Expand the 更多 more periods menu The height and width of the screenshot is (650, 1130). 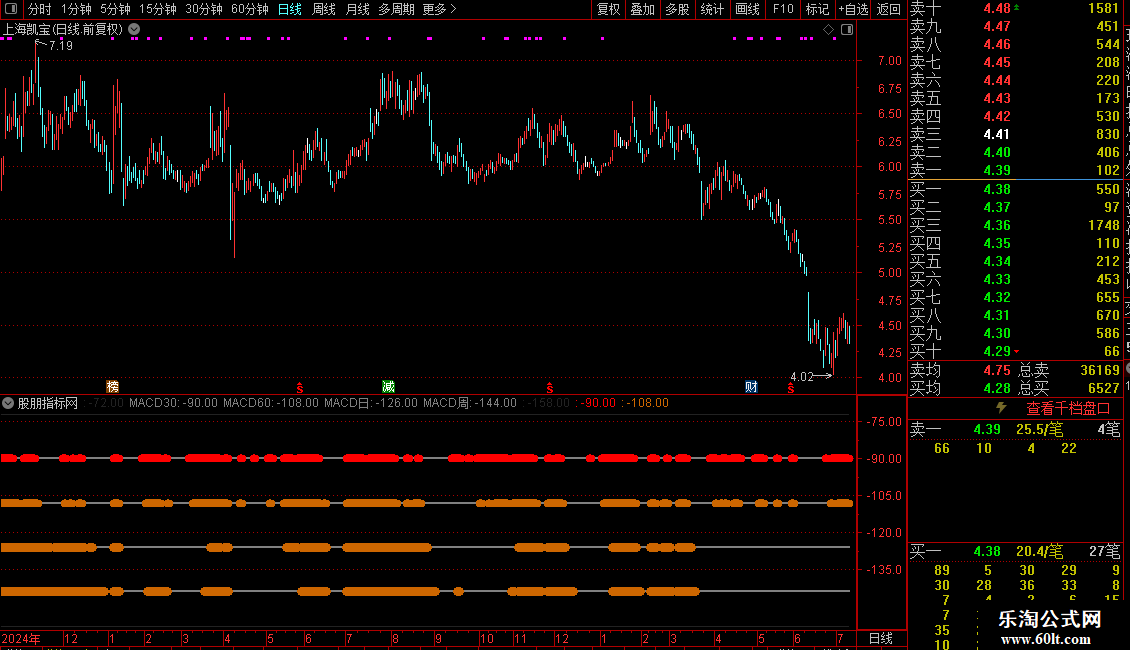point(440,9)
